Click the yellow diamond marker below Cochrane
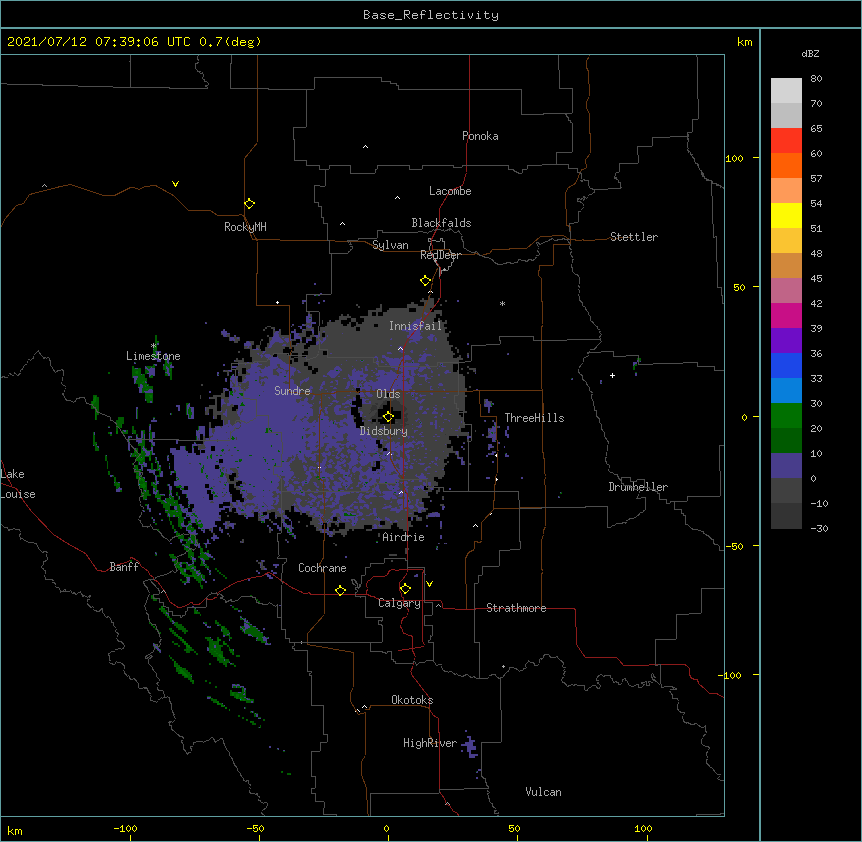The height and width of the screenshot is (842, 862). click(340, 590)
